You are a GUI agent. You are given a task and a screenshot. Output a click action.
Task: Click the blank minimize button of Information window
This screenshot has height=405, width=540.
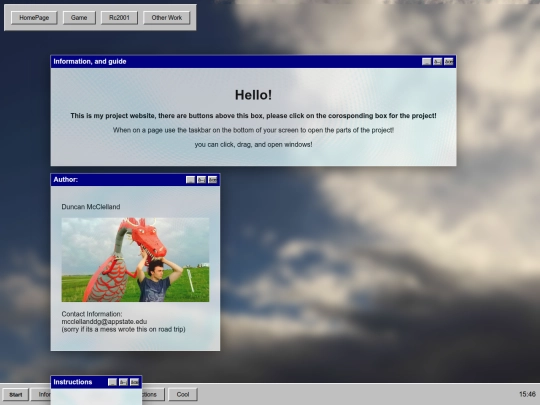(x=427, y=62)
